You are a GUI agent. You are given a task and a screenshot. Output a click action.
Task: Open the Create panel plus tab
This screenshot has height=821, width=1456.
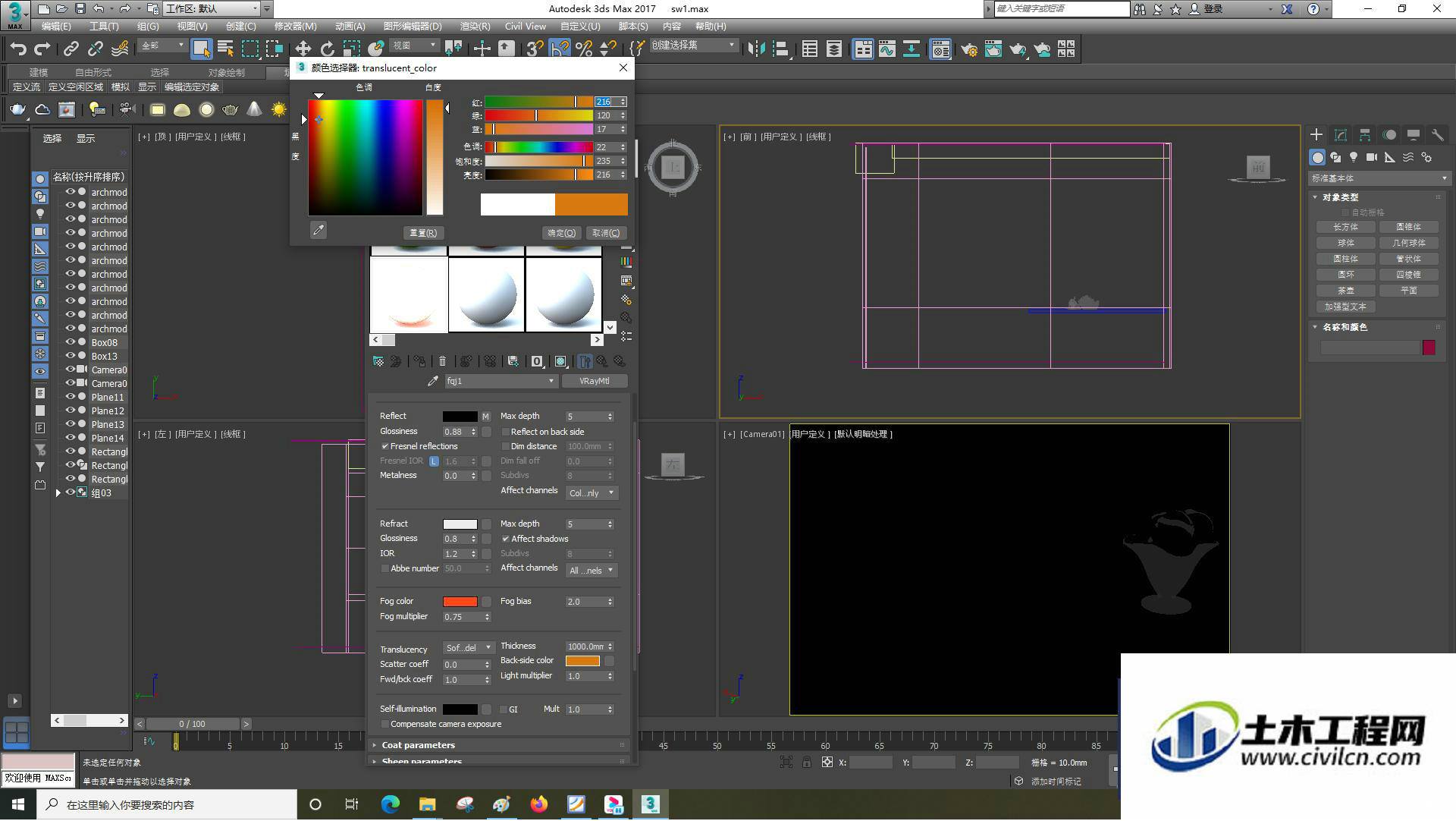(x=1316, y=134)
